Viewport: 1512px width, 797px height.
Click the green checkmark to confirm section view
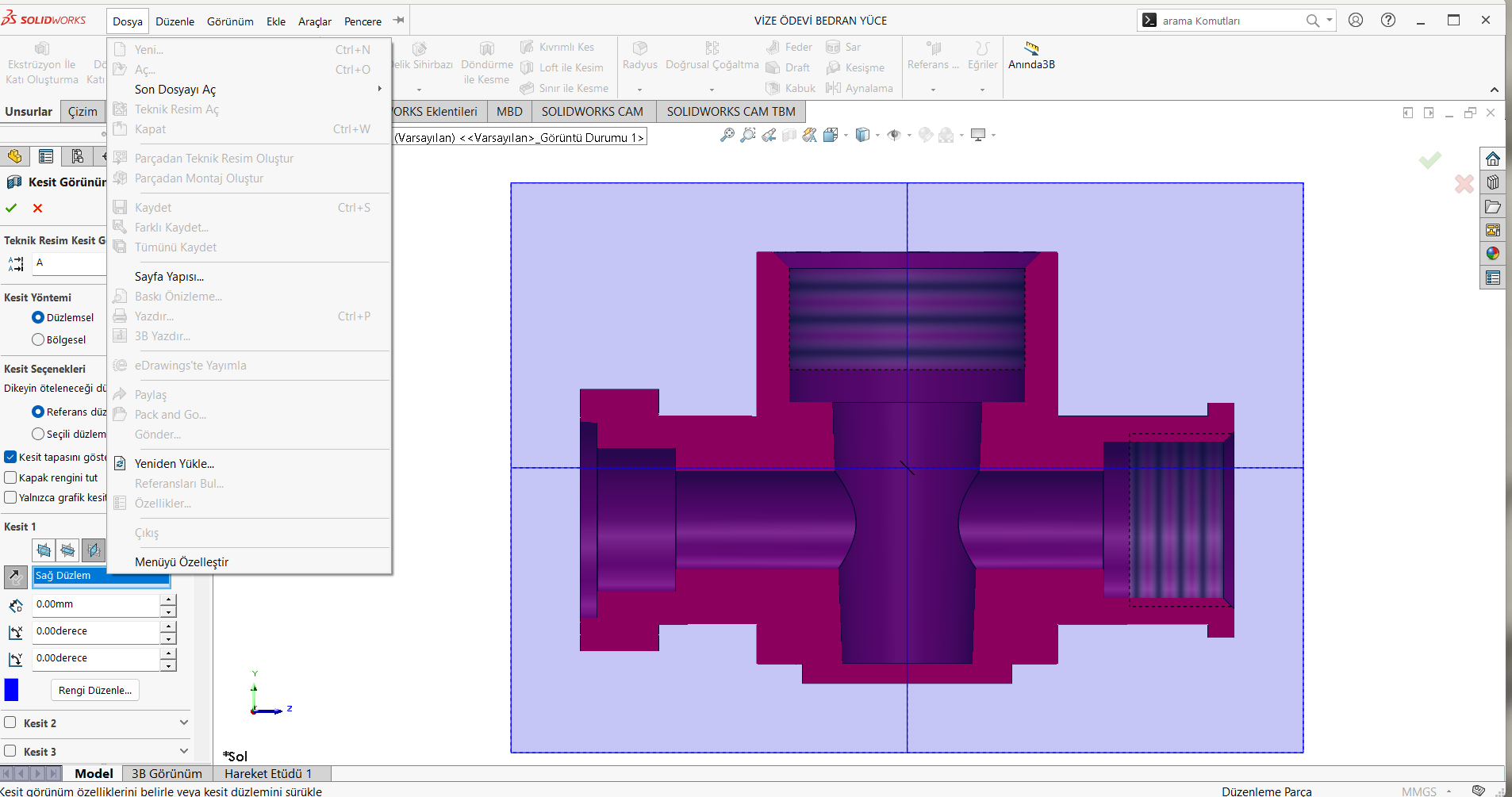(x=11, y=208)
